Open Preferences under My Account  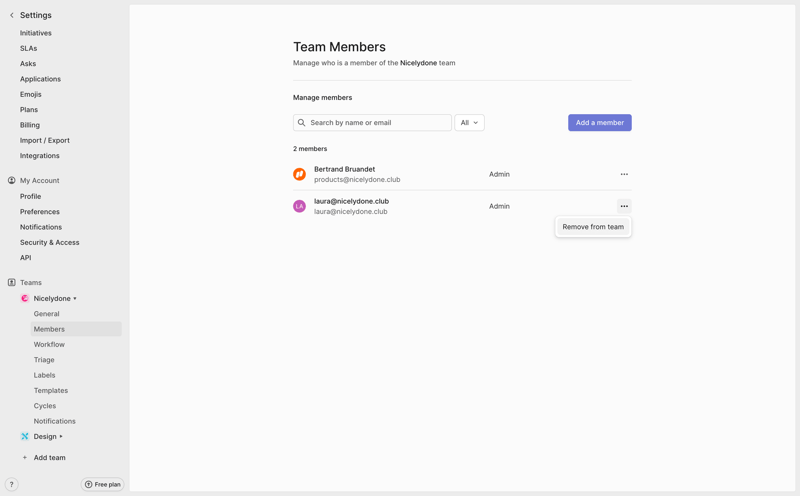point(40,211)
